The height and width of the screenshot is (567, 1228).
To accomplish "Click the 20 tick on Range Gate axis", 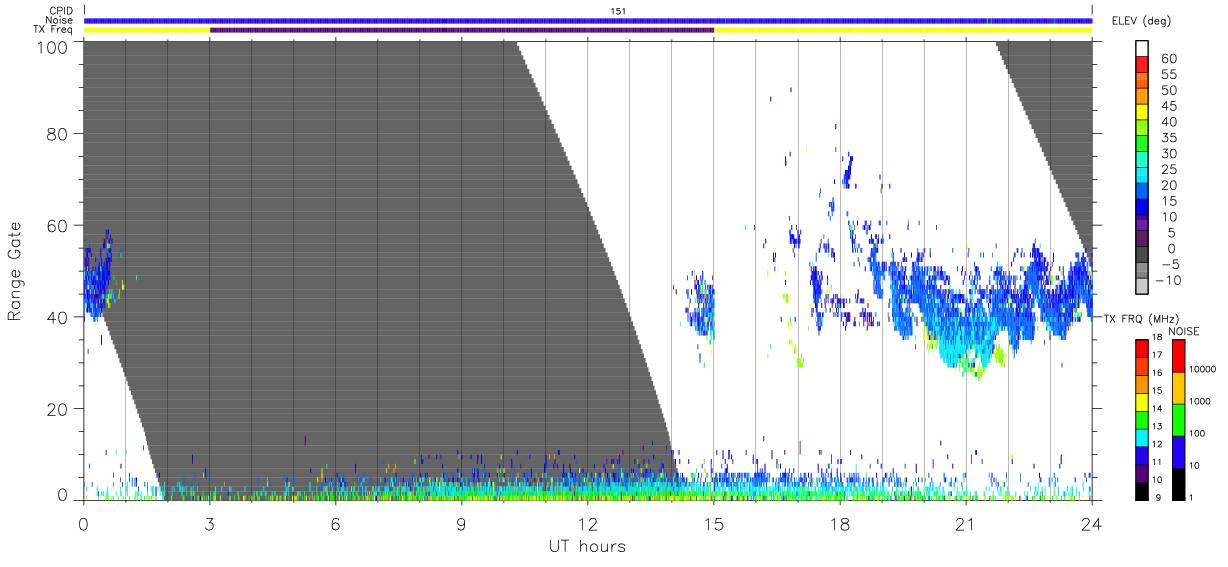I will click(57, 409).
